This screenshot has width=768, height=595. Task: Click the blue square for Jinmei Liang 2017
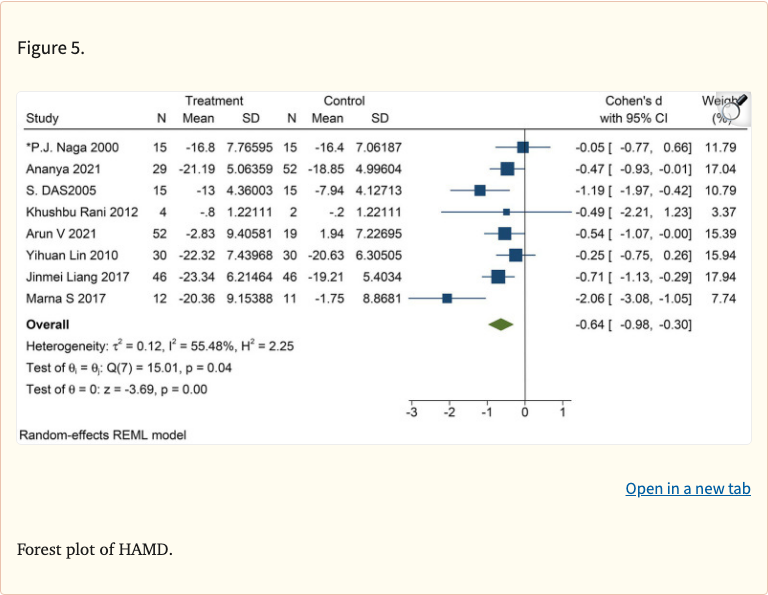point(498,277)
